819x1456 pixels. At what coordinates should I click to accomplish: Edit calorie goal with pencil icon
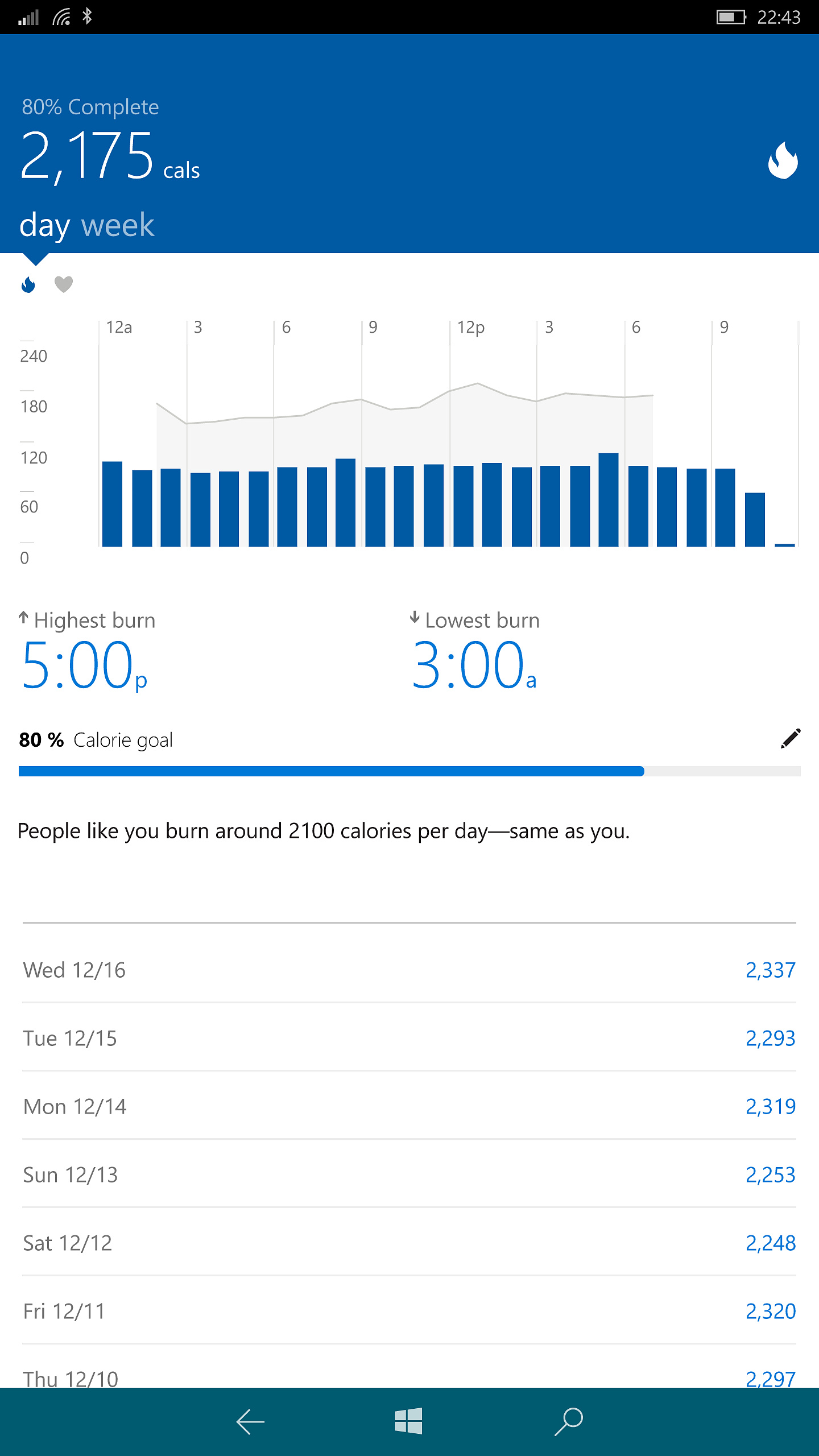[791, 738]
